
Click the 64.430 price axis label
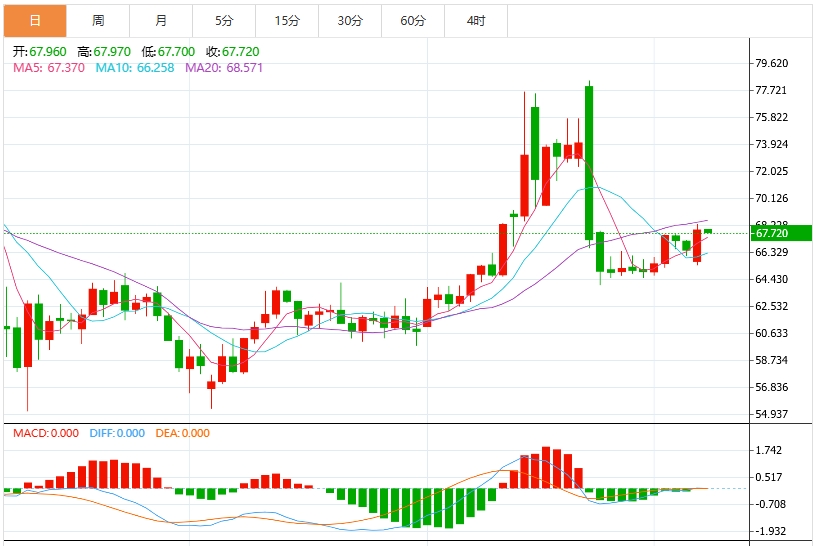(772, 279)
